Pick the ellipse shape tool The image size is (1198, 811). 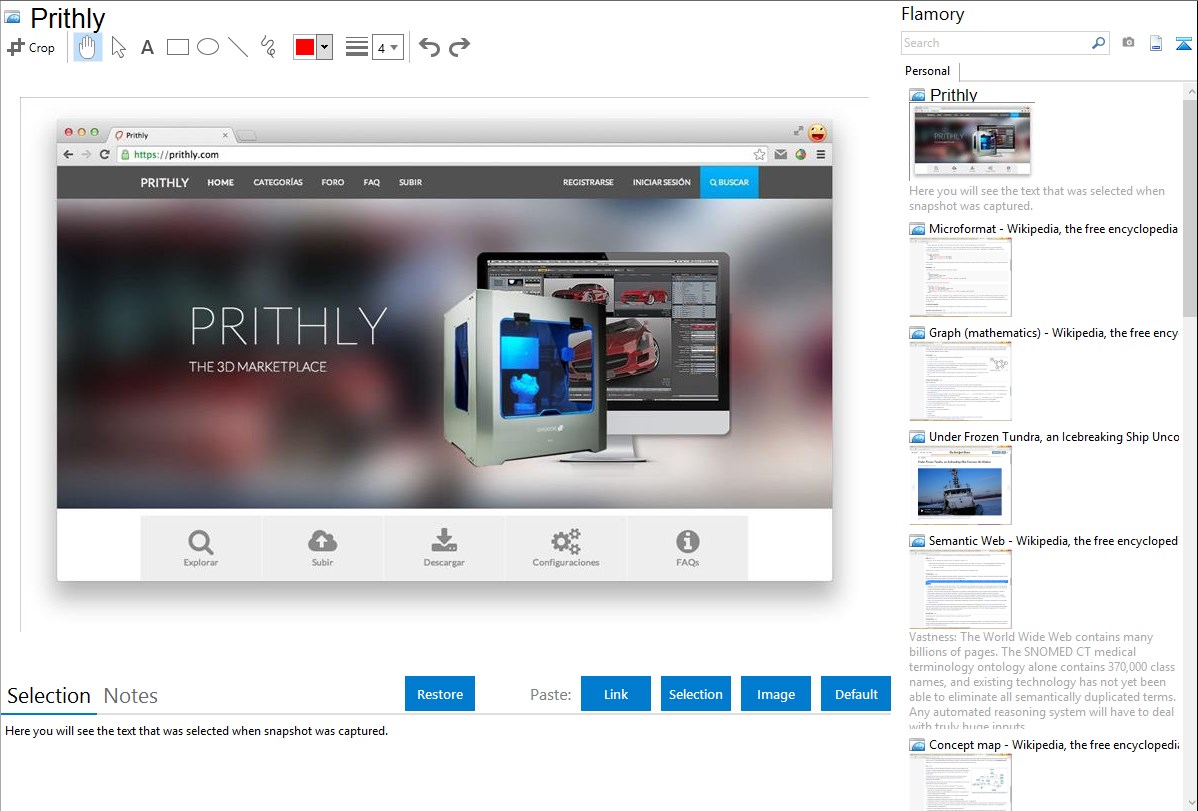(x=208, y=47)
